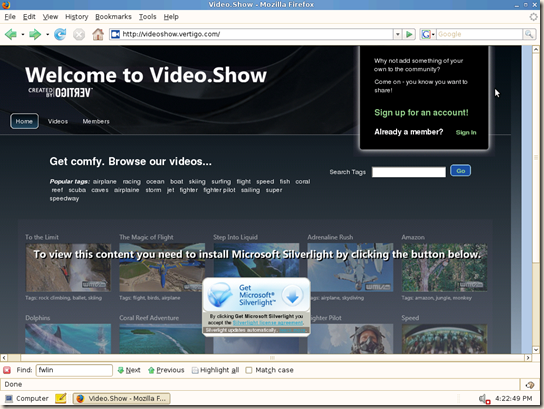Click the green Go arrow beside the address bar
The image size is (544, 409).
pyautogui.click(x=409, y=34)
